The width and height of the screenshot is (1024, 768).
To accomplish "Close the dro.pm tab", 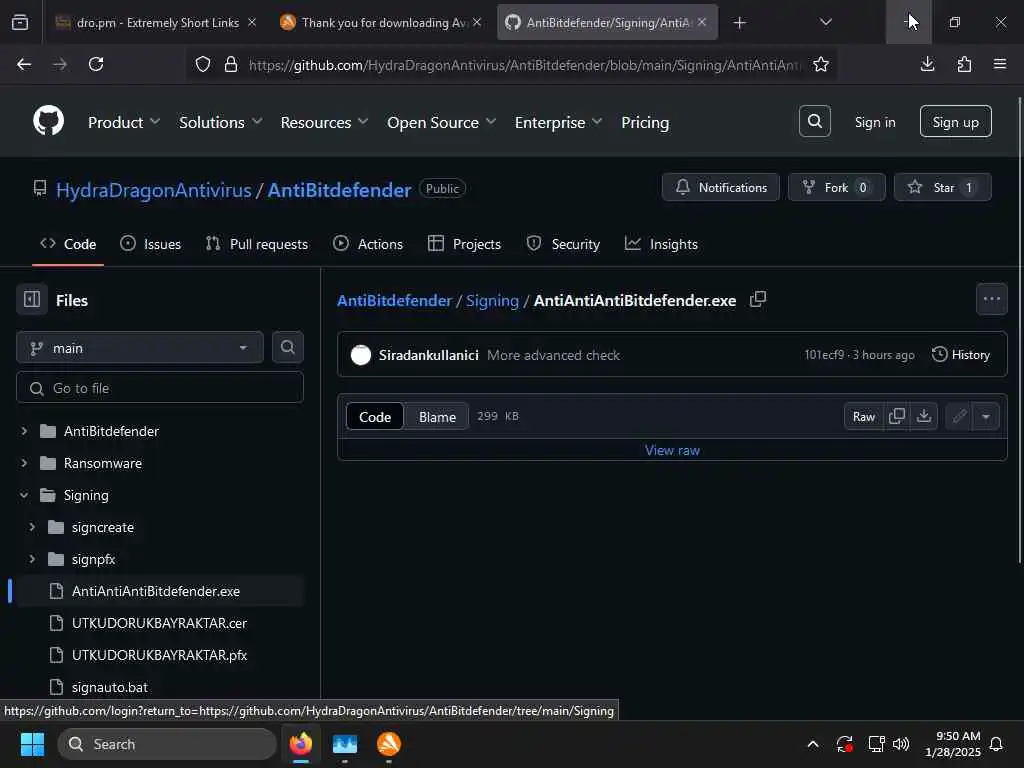I will pos(251,22).
